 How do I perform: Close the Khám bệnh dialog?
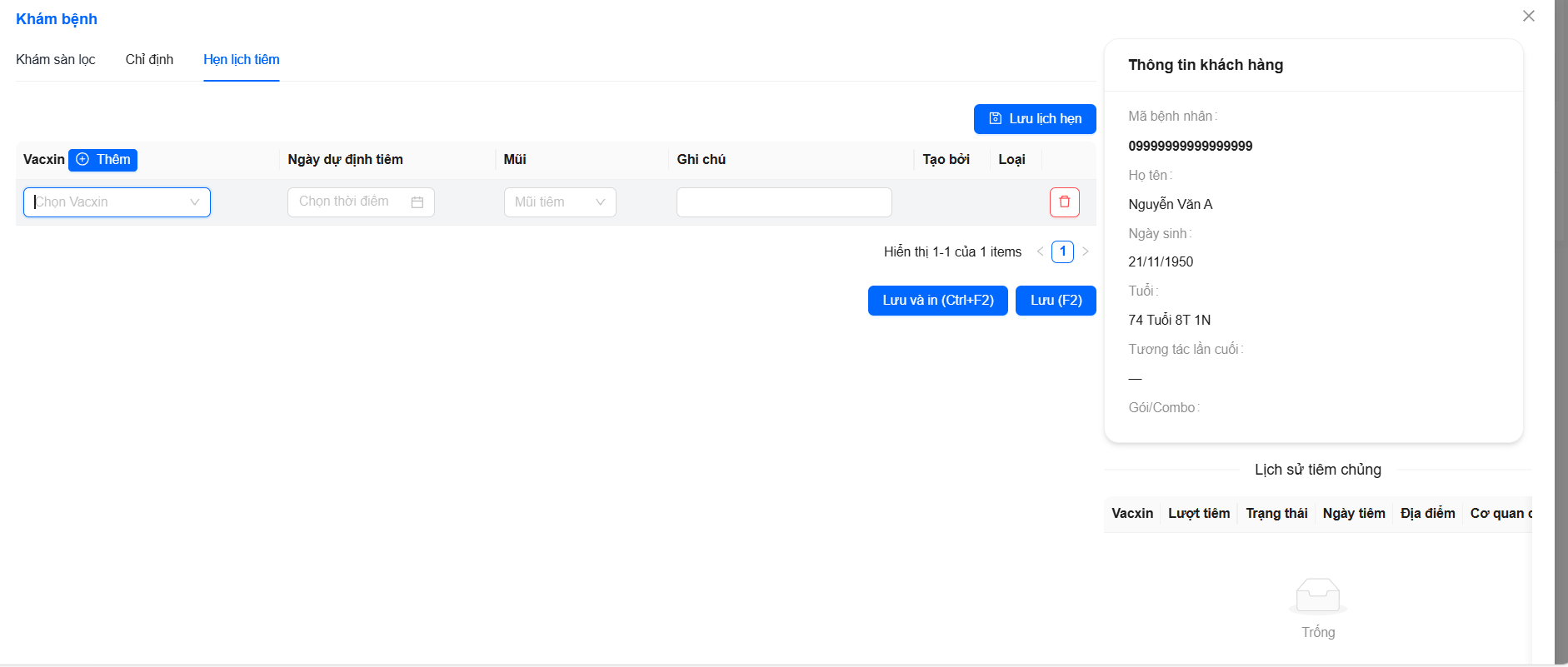pos(1528,16)
